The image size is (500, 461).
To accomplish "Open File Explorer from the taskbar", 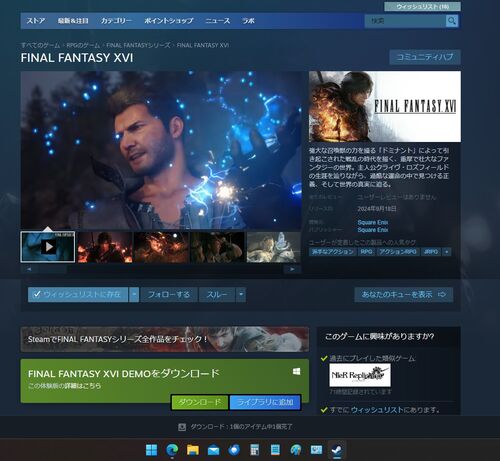I will coord(193,450).
